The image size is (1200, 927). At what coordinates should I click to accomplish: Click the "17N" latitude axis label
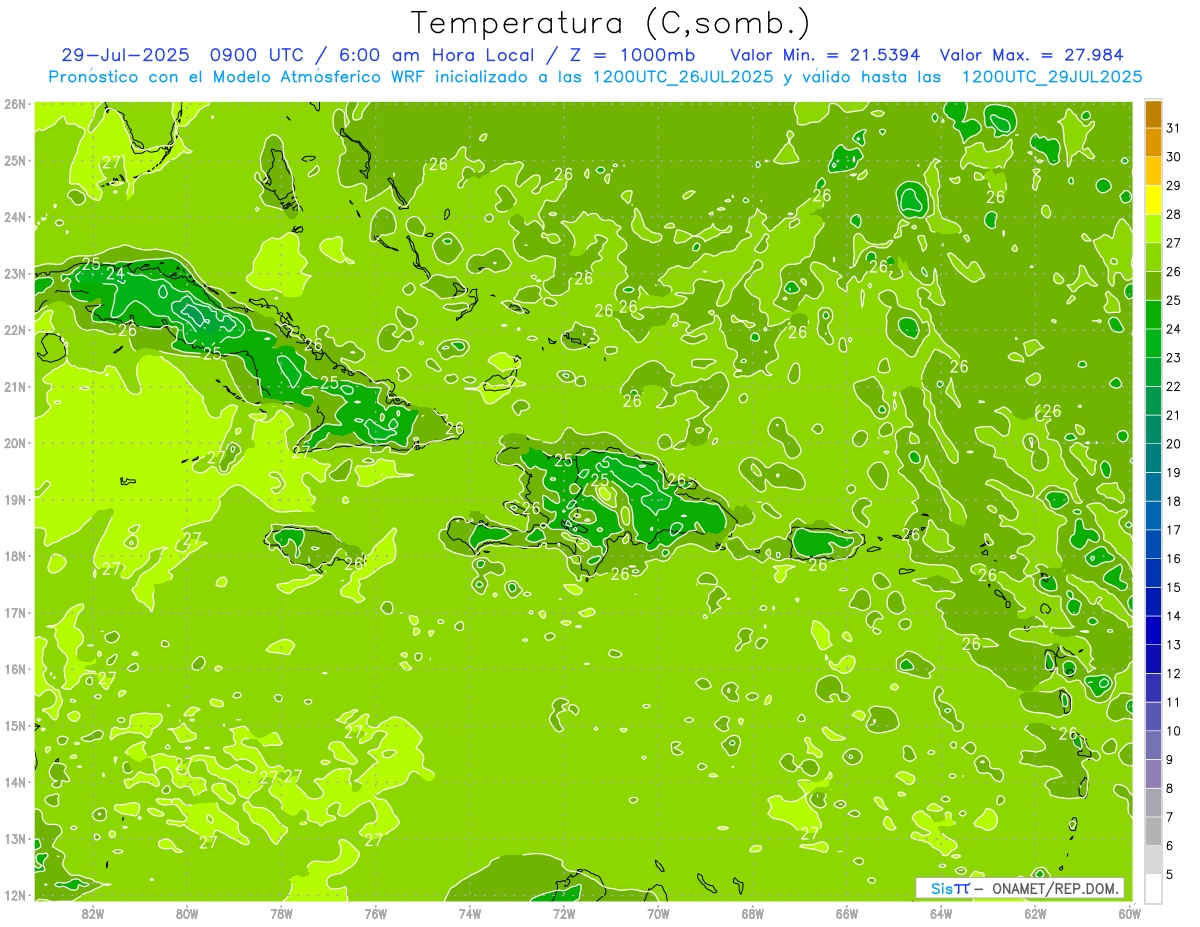tap(15, 613)
